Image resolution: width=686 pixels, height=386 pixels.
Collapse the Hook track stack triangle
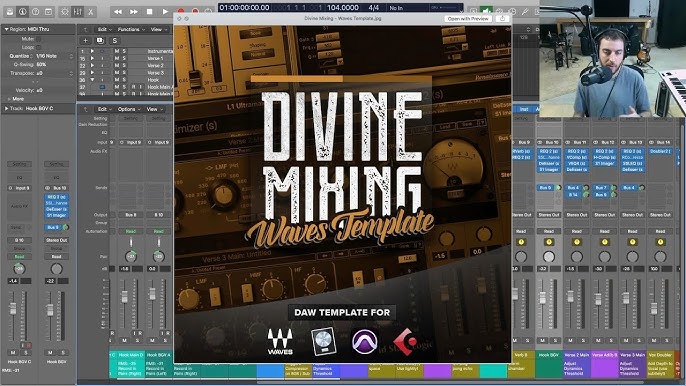click(92, 80)
